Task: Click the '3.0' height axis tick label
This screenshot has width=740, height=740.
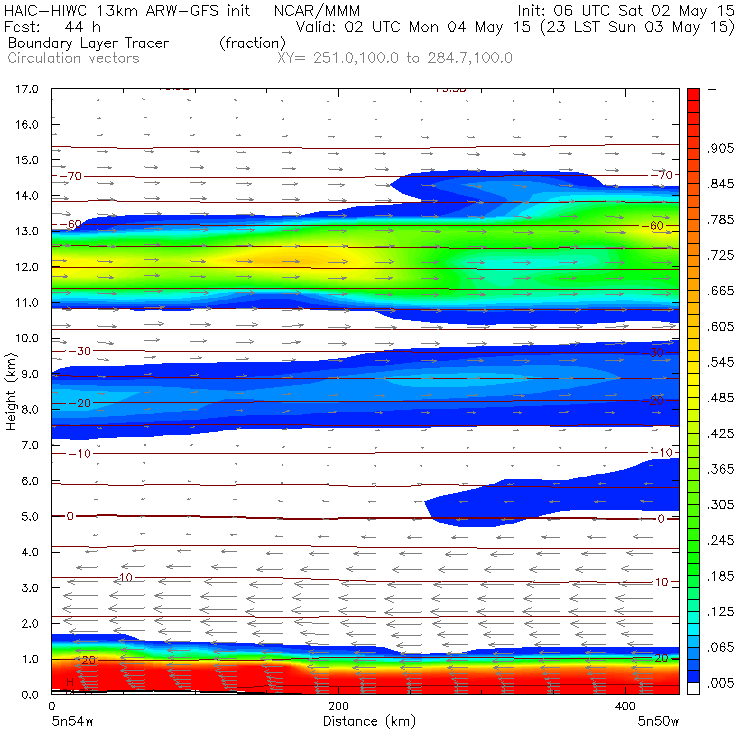Action: pyautogui.click(x=30, y=588)
